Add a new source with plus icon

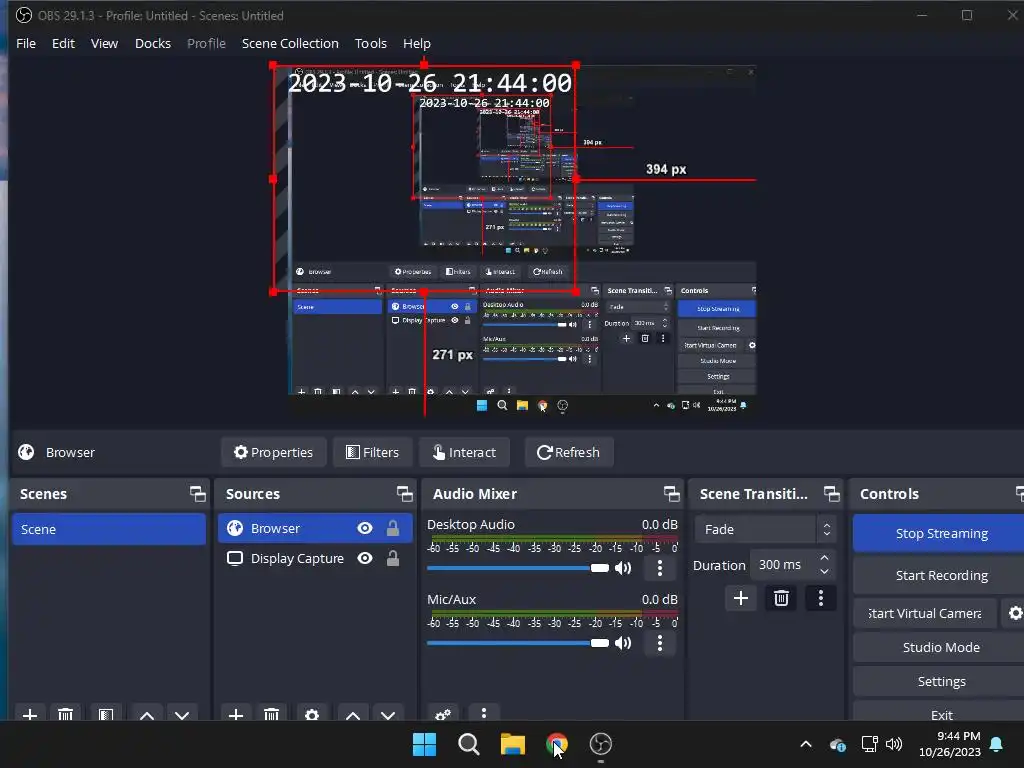[236, 714]
